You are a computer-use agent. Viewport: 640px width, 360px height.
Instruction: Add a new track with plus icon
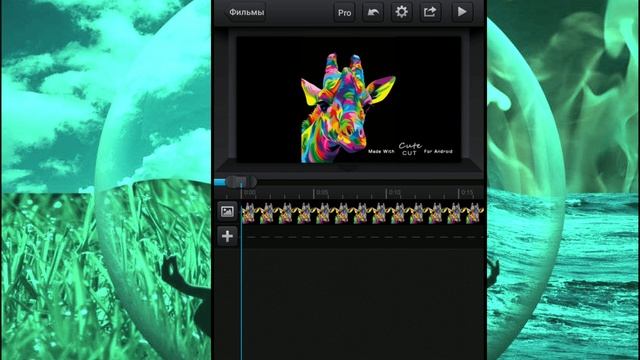pos(227,236)
